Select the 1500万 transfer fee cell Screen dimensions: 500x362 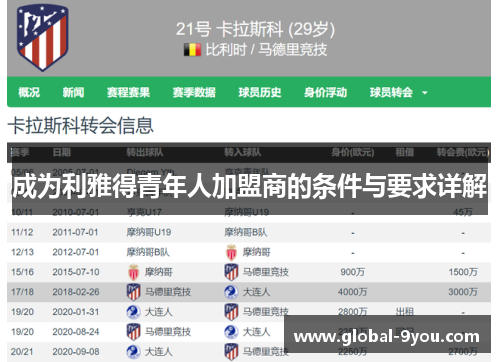(x=463, y=272)
